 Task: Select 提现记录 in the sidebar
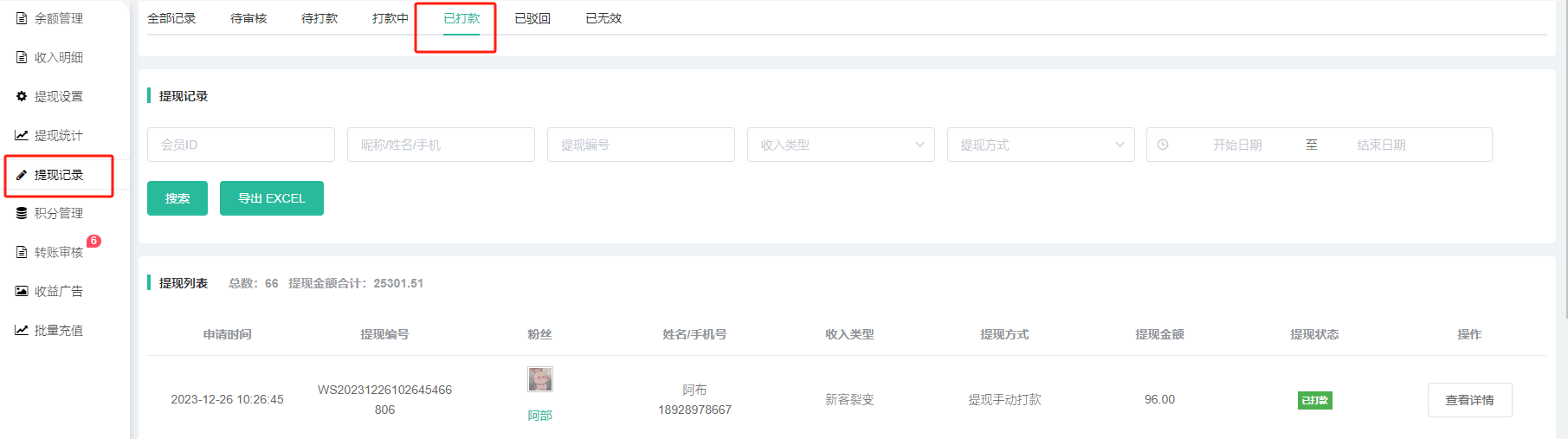(59, 175)
